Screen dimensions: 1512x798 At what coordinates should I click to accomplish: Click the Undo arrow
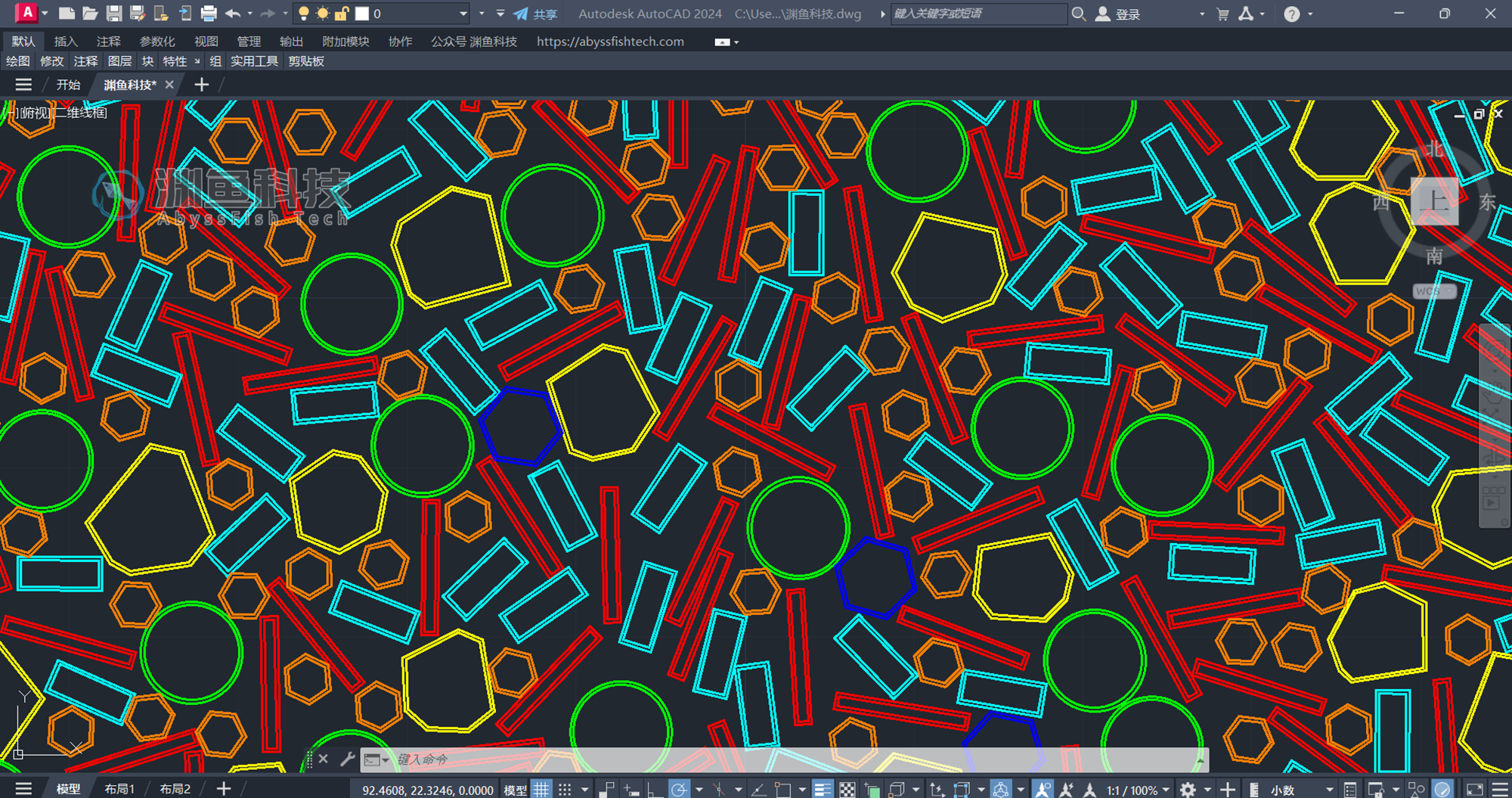[233, 14]
